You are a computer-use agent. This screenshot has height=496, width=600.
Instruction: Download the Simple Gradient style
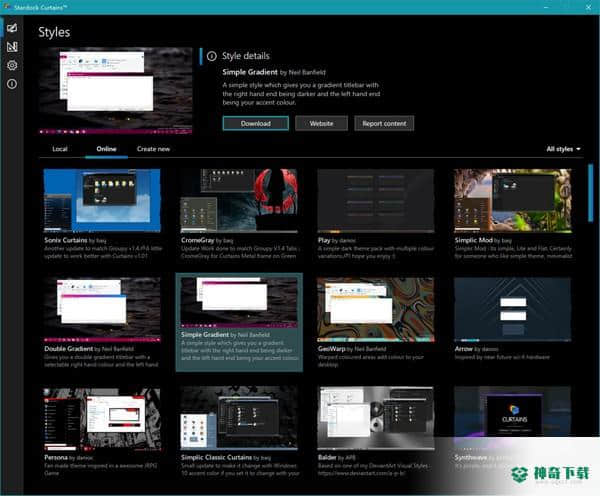point(256,124)
